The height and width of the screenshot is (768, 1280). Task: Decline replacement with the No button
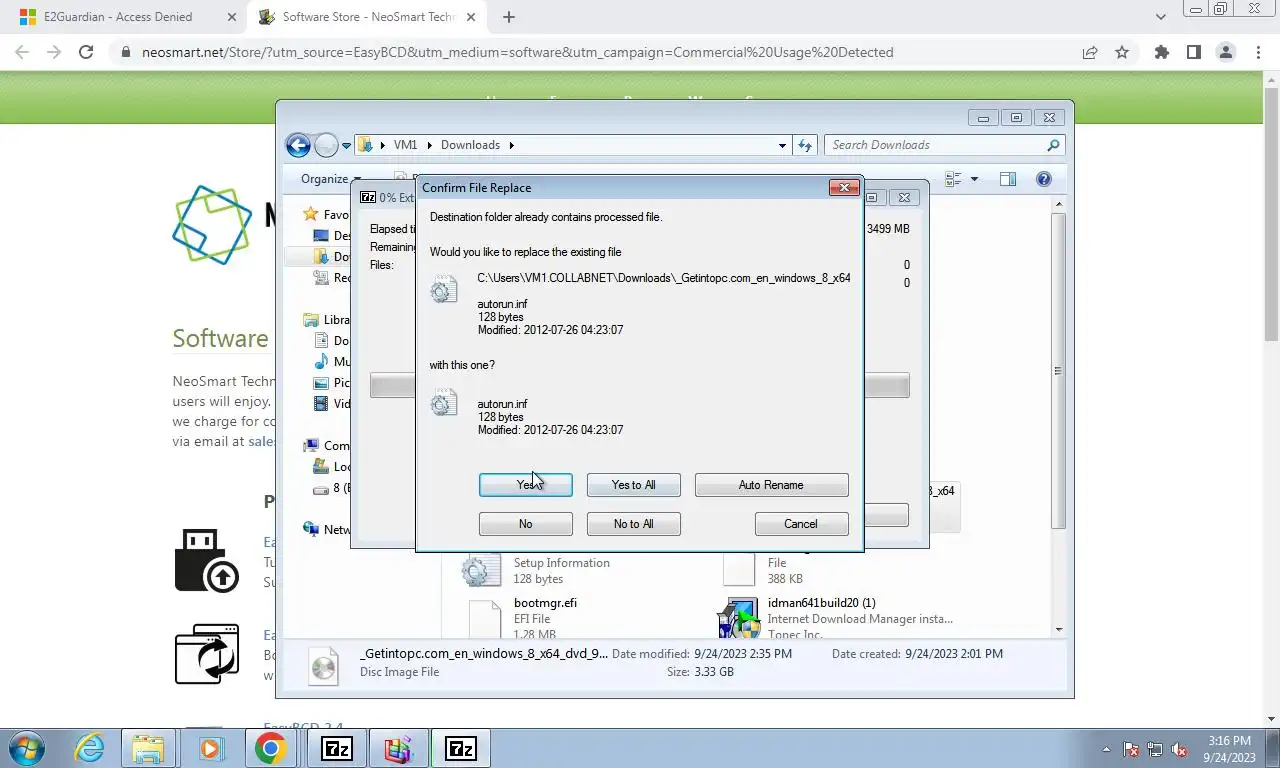[x=525, y=524]
